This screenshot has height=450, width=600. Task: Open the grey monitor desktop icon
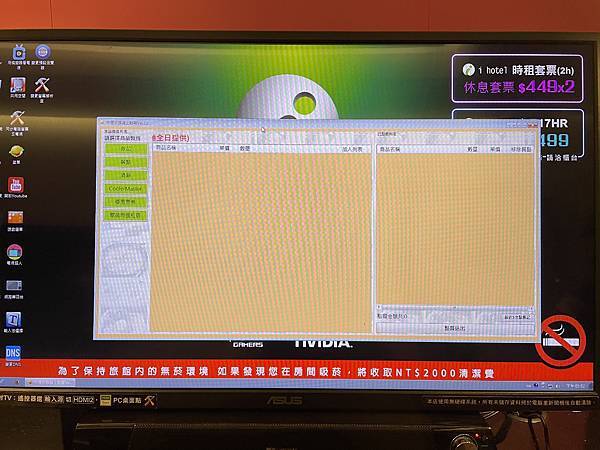click(x=14, y=285)
